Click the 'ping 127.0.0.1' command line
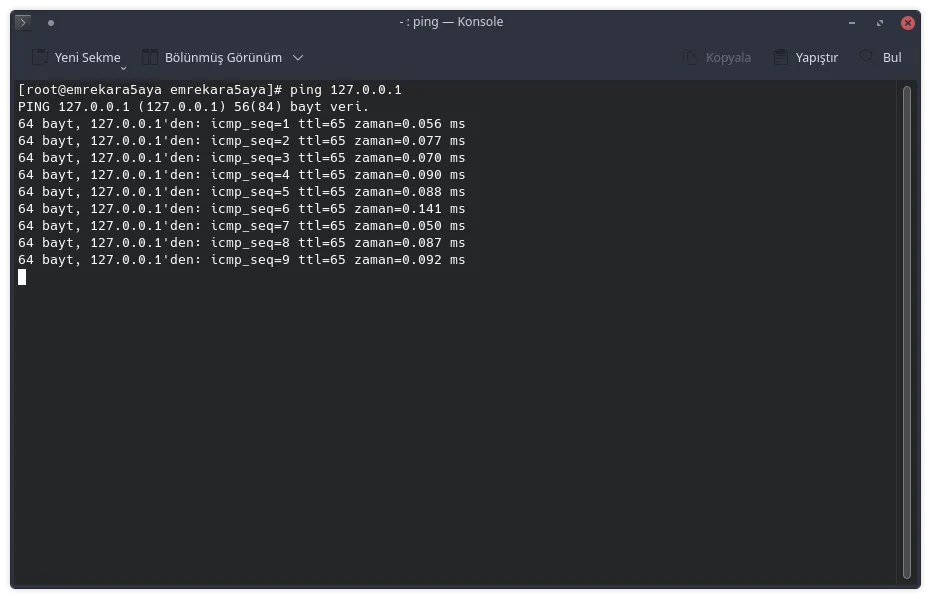 tap(345, 90)
